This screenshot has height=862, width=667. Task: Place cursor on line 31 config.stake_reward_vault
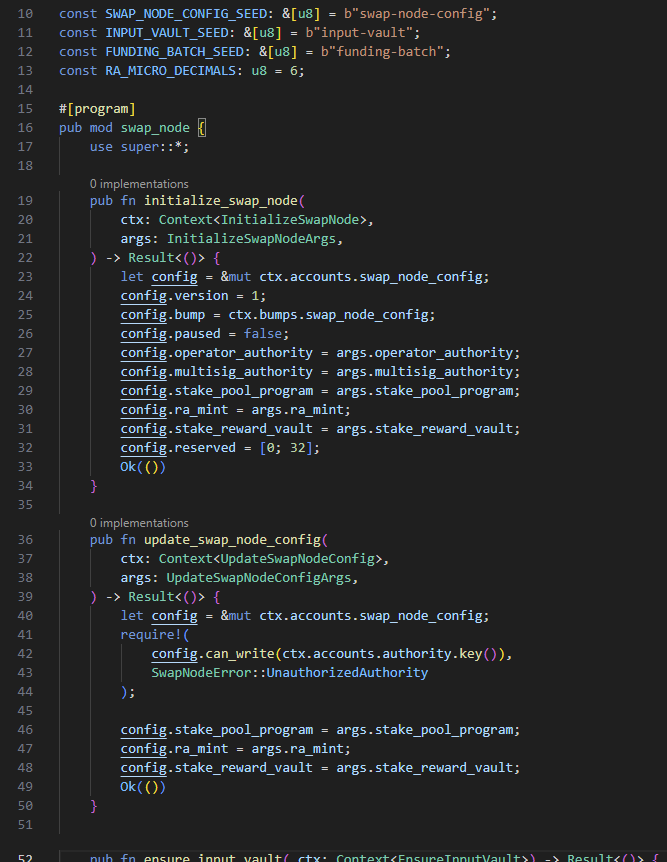coord(217,429)
